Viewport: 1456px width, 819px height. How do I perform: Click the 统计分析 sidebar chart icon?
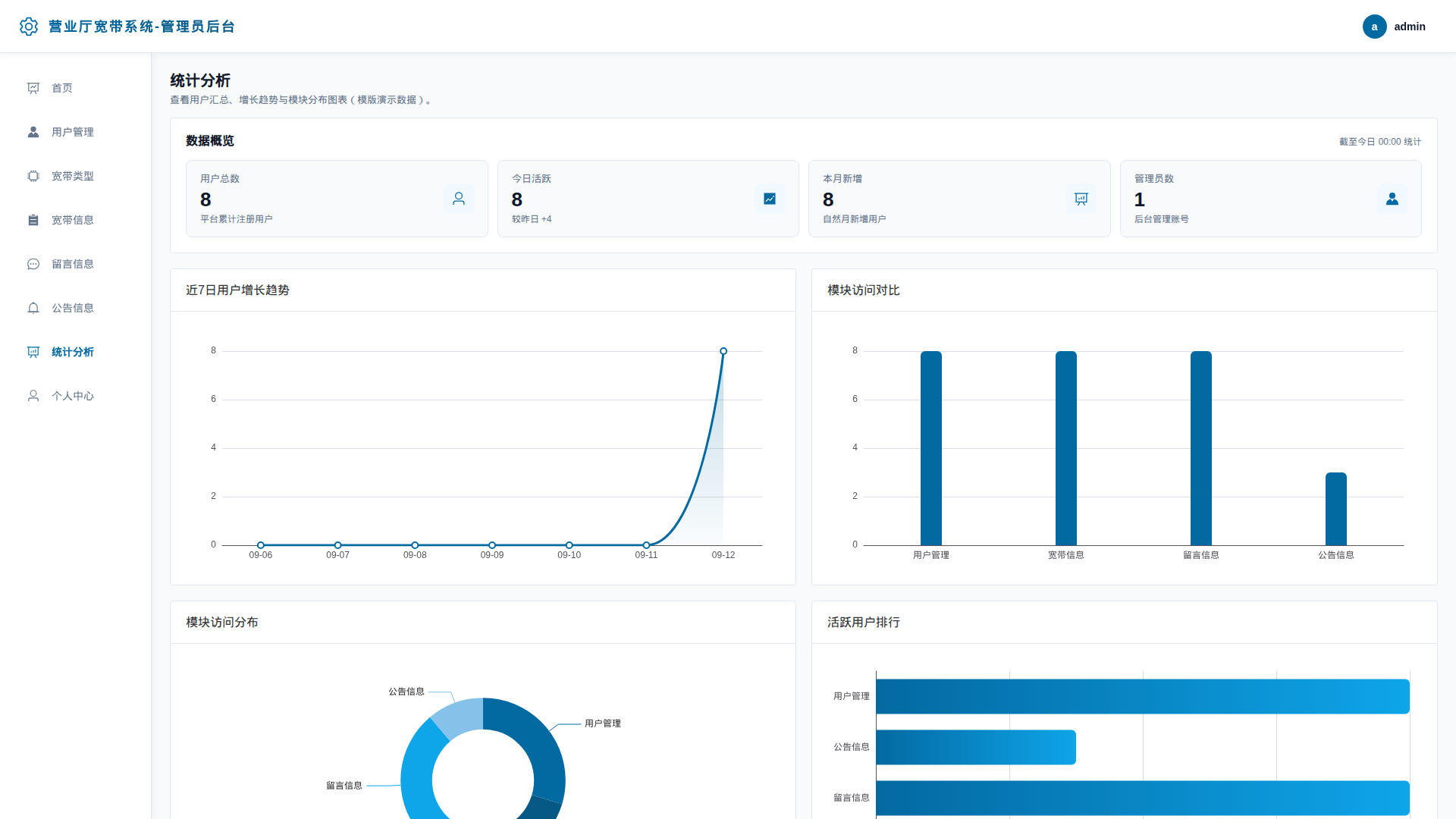[33, 352]
